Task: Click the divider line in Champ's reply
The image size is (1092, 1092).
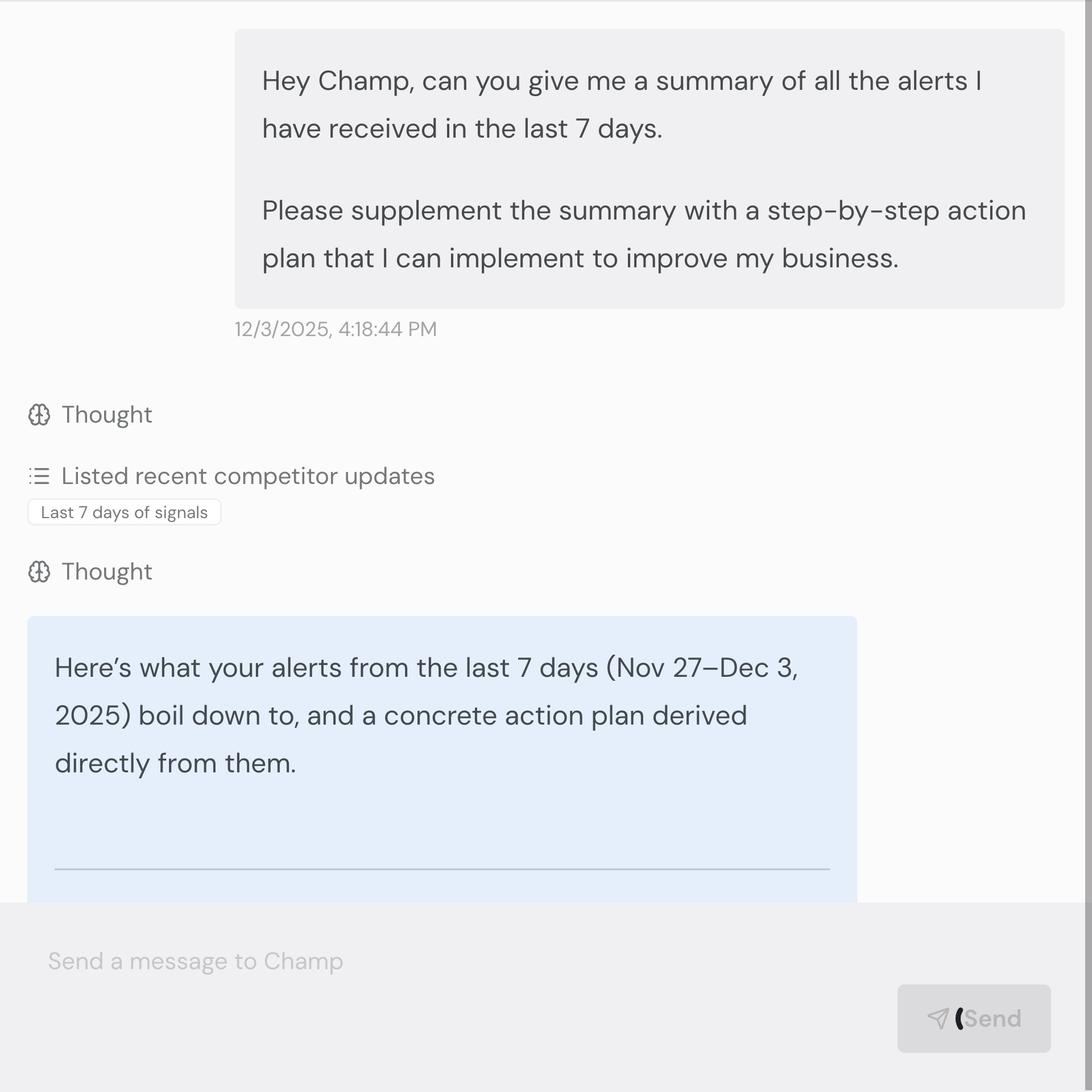Action: click(442, 869)
